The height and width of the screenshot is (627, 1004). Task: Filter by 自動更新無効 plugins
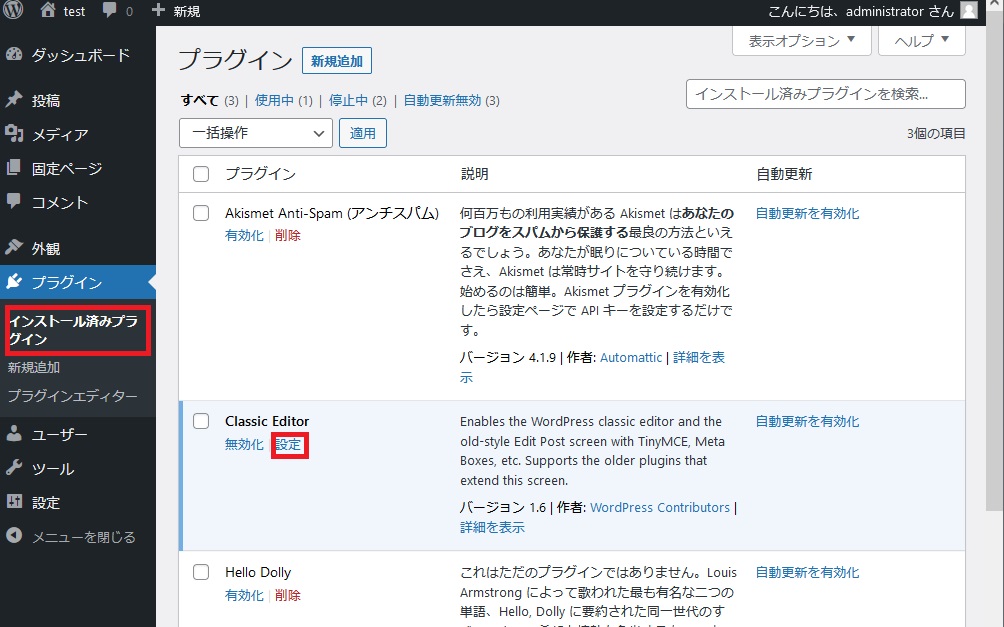tap(442, 100)
